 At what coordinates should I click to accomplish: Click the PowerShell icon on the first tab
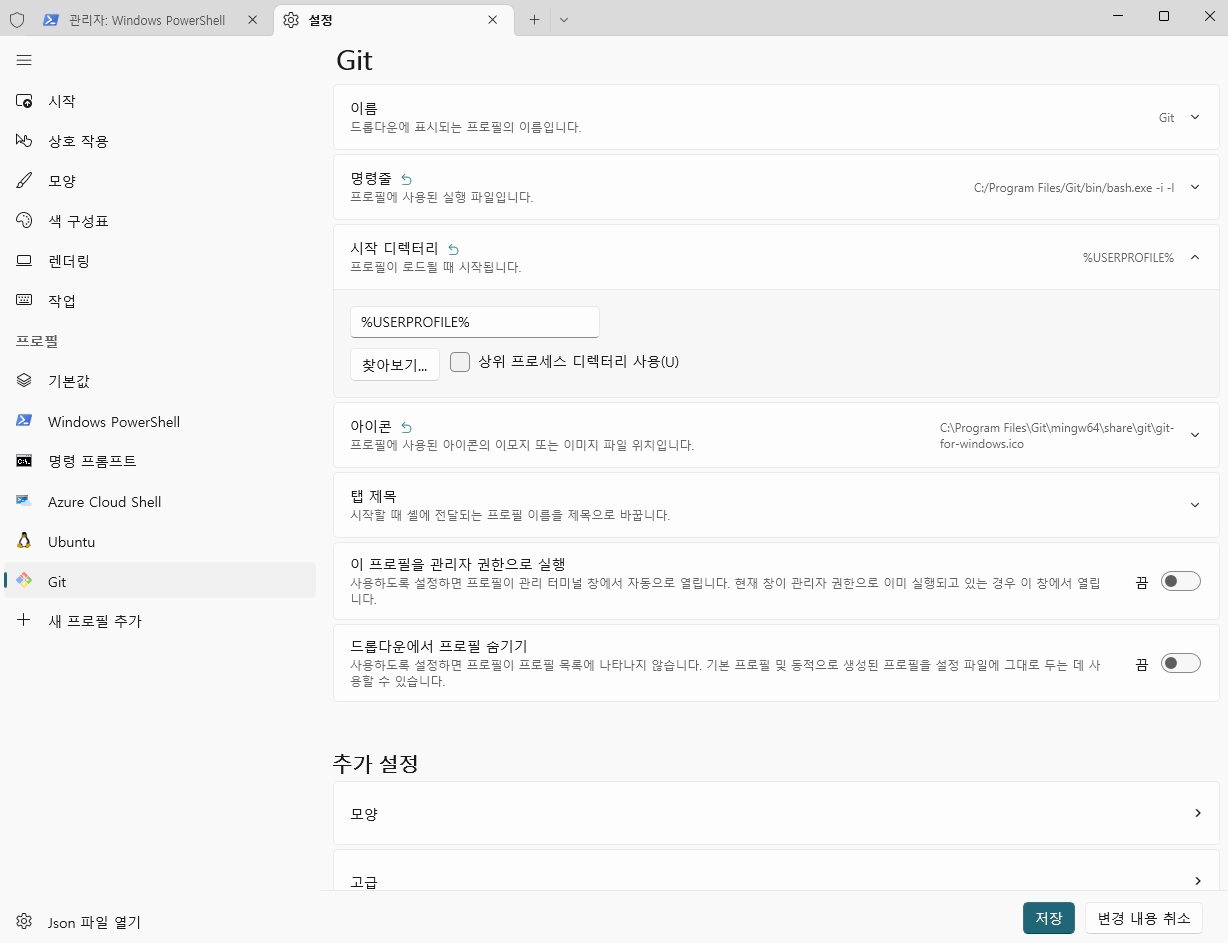click(49, 20)
